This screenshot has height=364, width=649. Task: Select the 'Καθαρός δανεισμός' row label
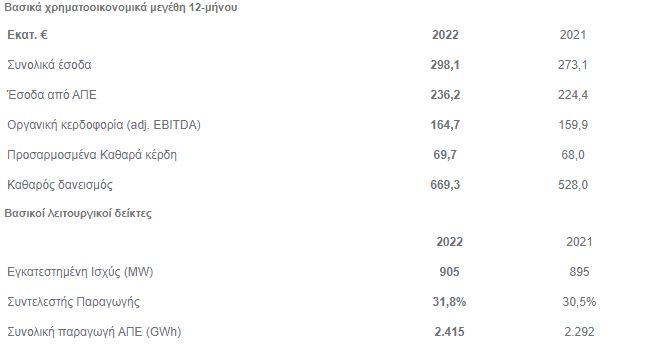click(60, 185)
